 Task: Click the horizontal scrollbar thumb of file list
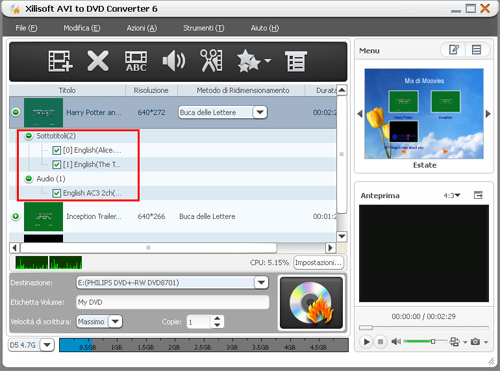pos(149,248)
